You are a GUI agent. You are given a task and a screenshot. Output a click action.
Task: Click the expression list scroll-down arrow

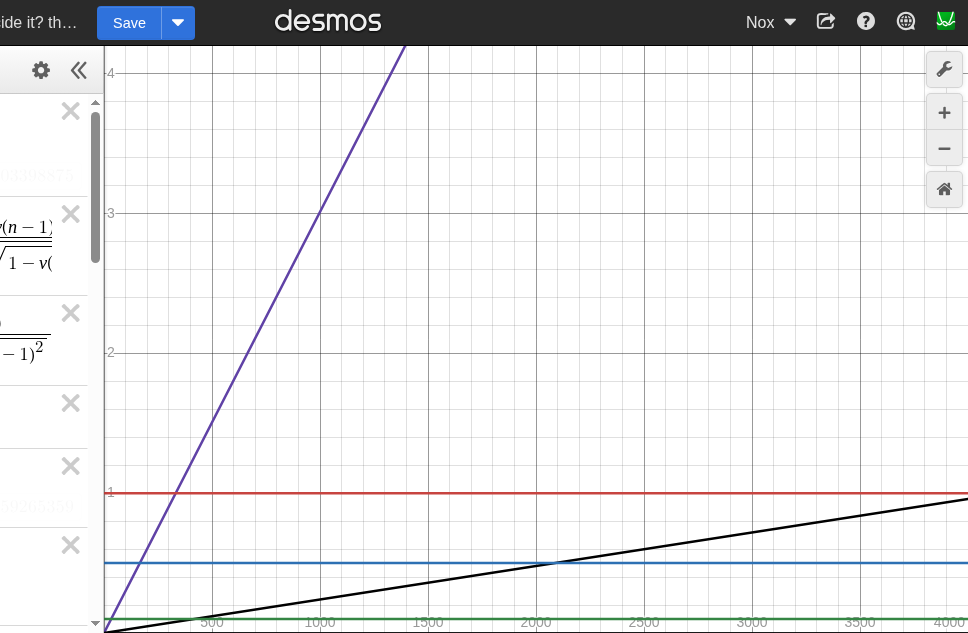pos(95,623)
